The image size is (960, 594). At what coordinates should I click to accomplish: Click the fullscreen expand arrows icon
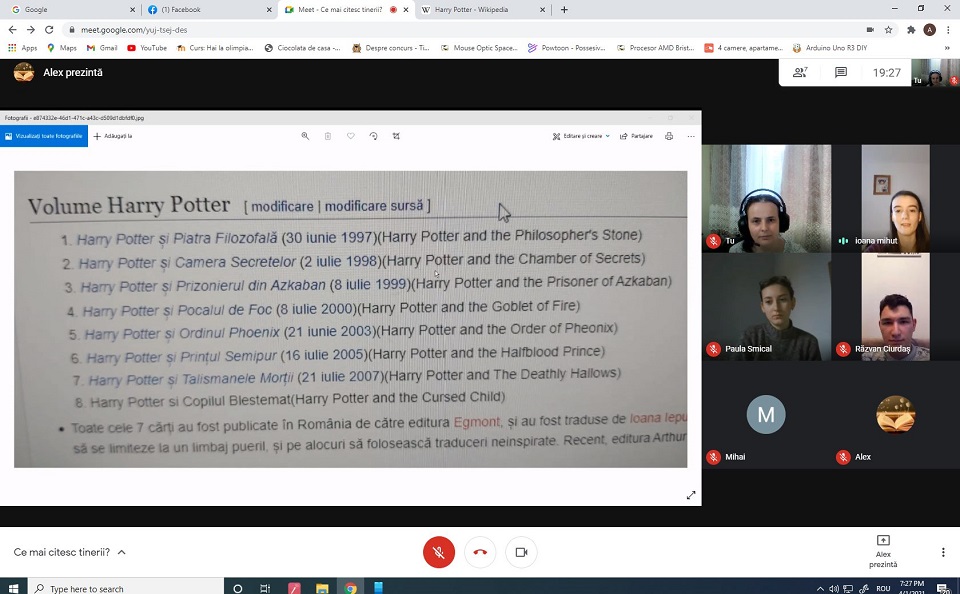[690, 495]
